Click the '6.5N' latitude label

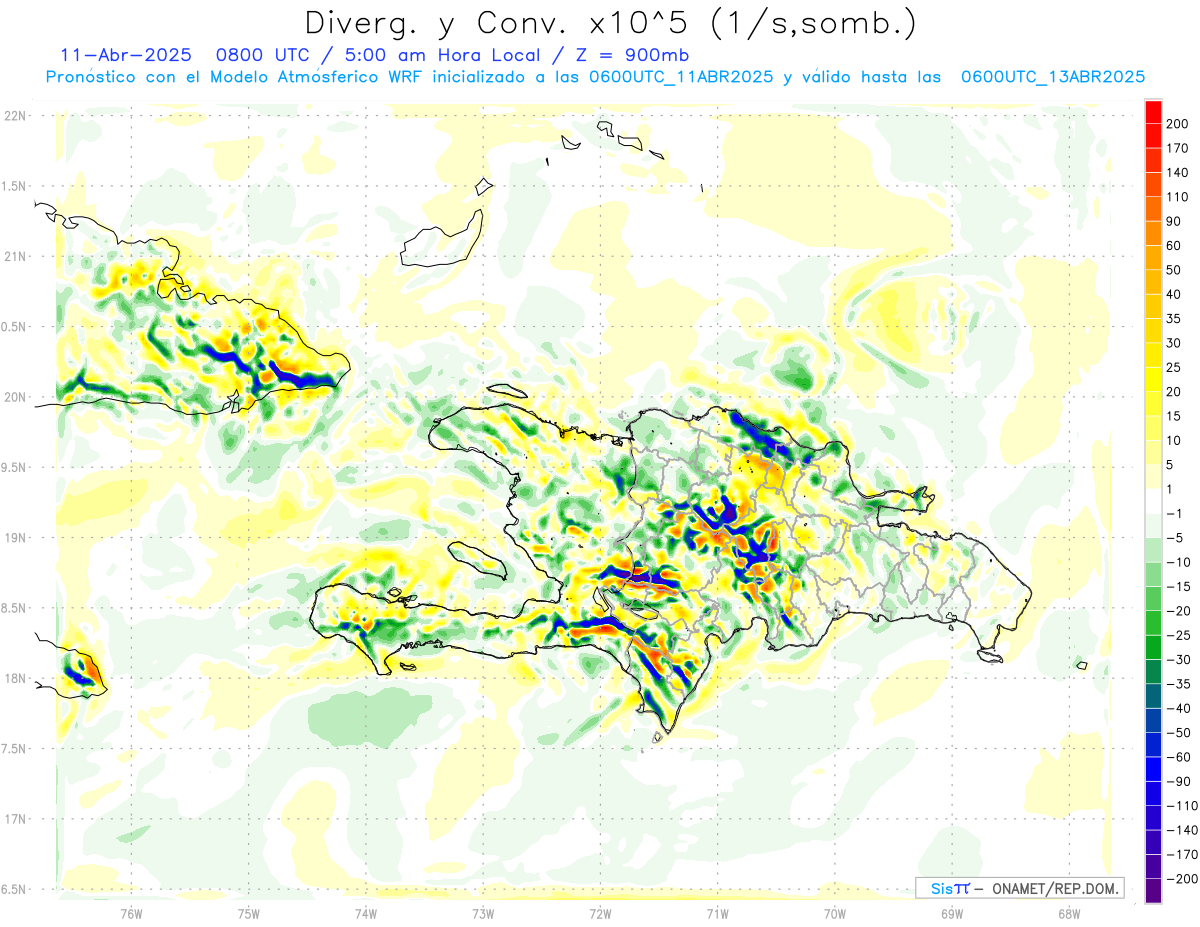[15, 889]
